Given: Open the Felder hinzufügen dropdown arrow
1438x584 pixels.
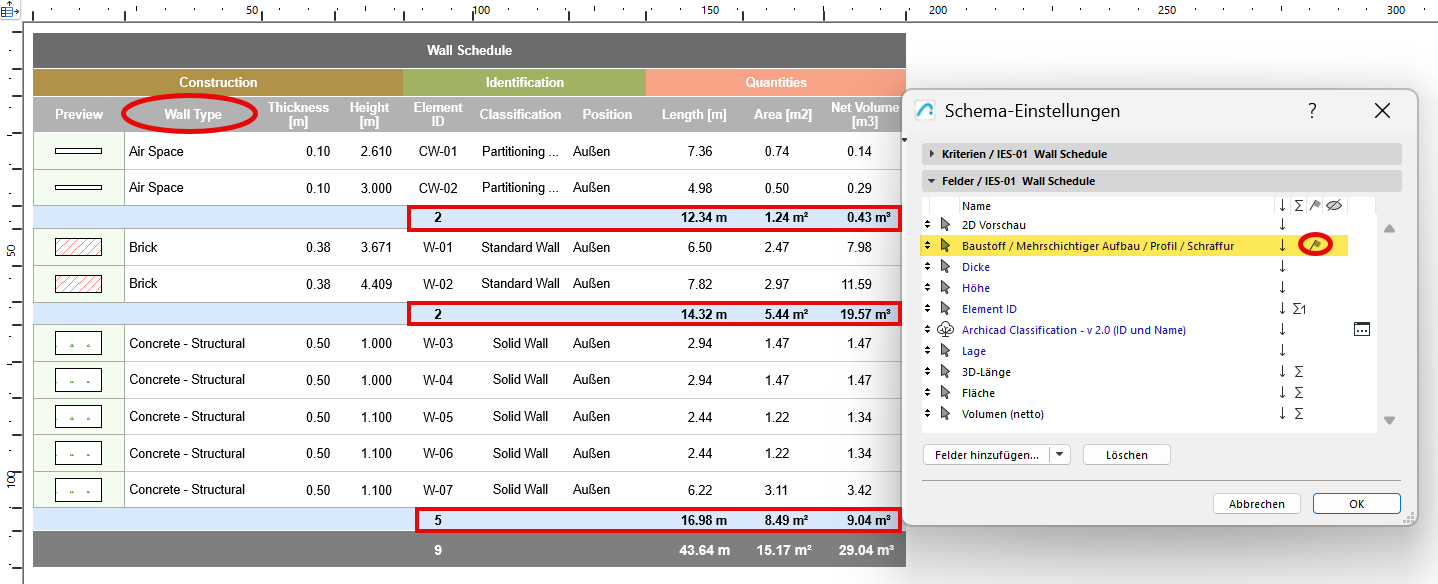Looking at the screenshot, I should coord(1060,455).
